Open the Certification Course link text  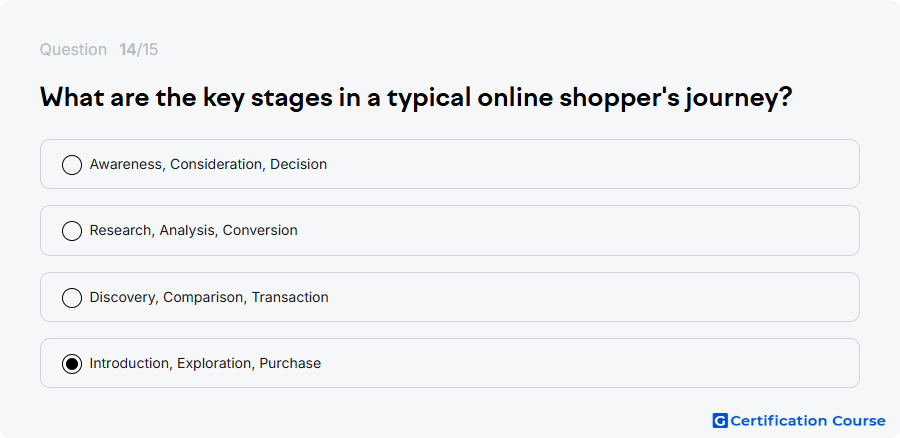(808, 421)
